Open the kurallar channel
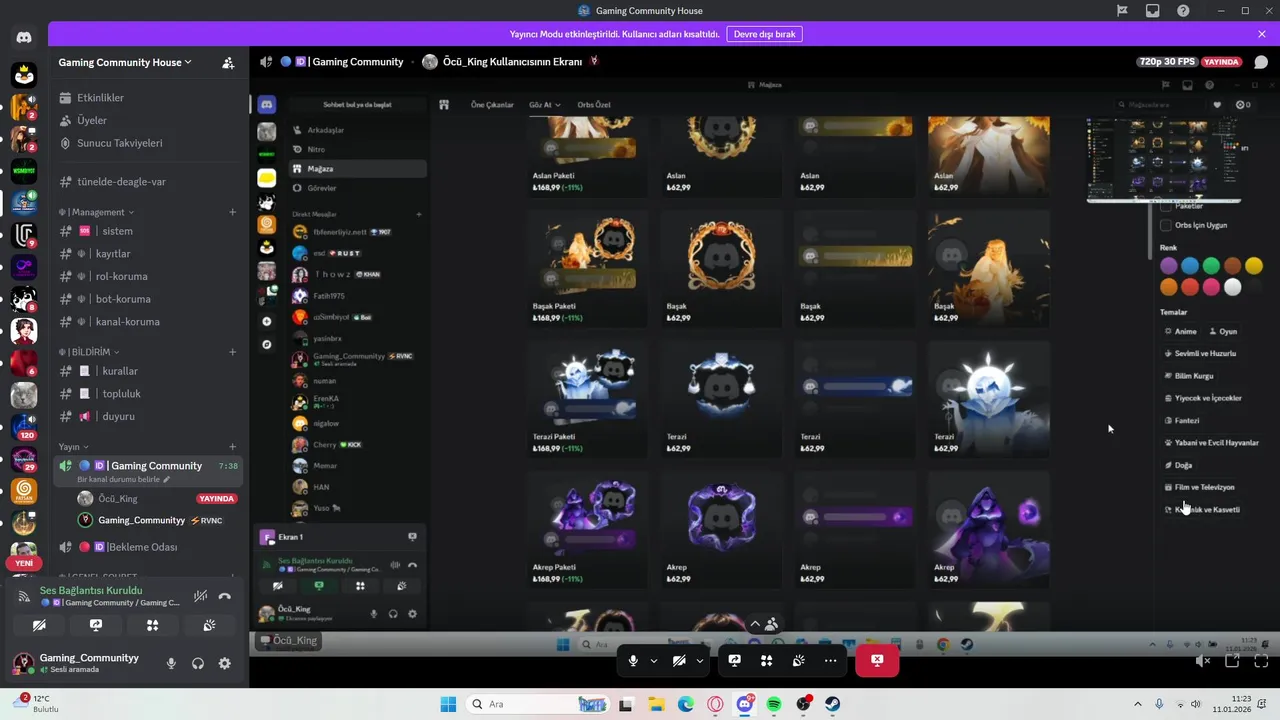Image resolution: width=1280 pixels, height=720 pixels. (150, 371)
